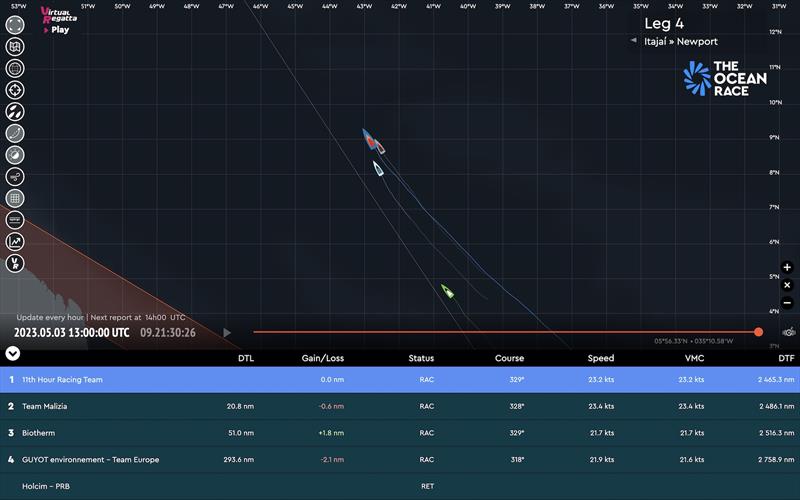The width and height of the screenshot is (800, 500).
Task: Sort by Gain/Loss column header
Action: [322, 358]
